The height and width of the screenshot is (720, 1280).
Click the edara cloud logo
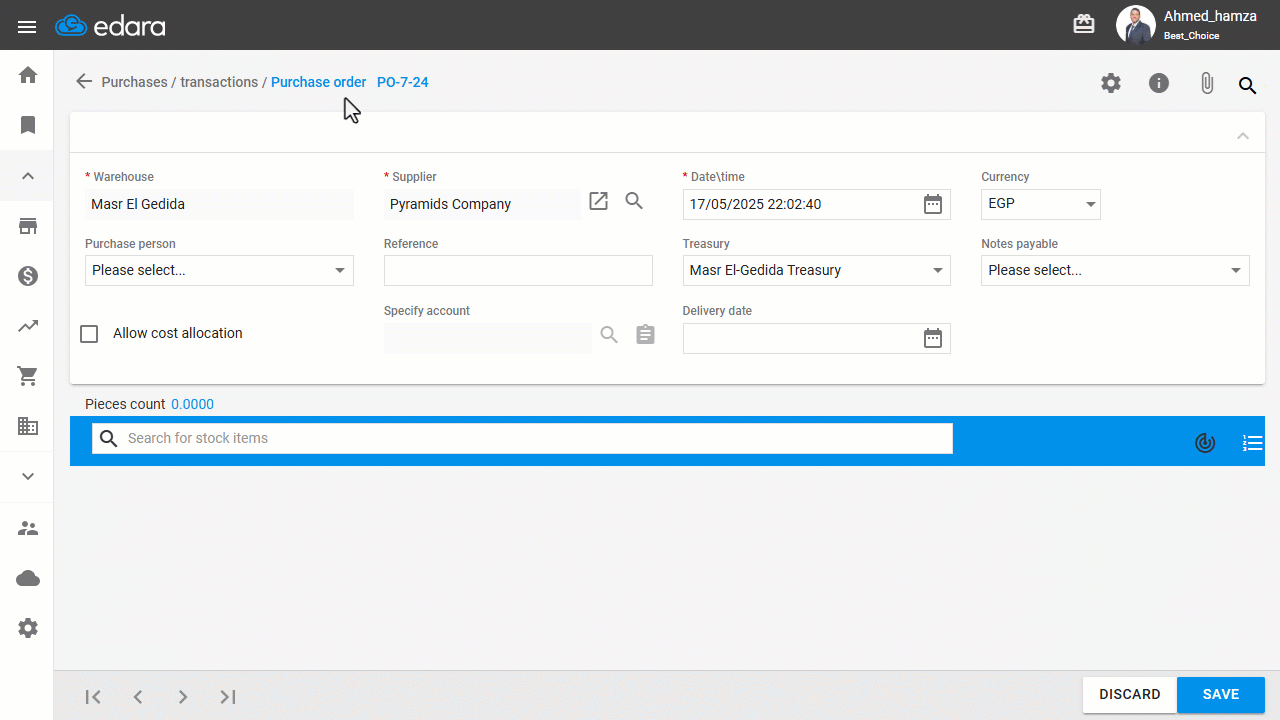pyautogui.click(x=110, y=26)
